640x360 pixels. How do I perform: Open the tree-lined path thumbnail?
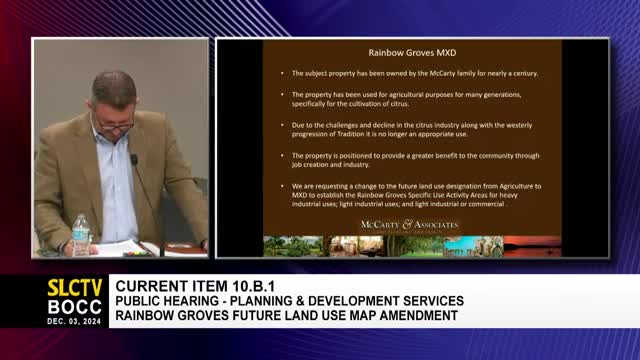pos(413,246)
